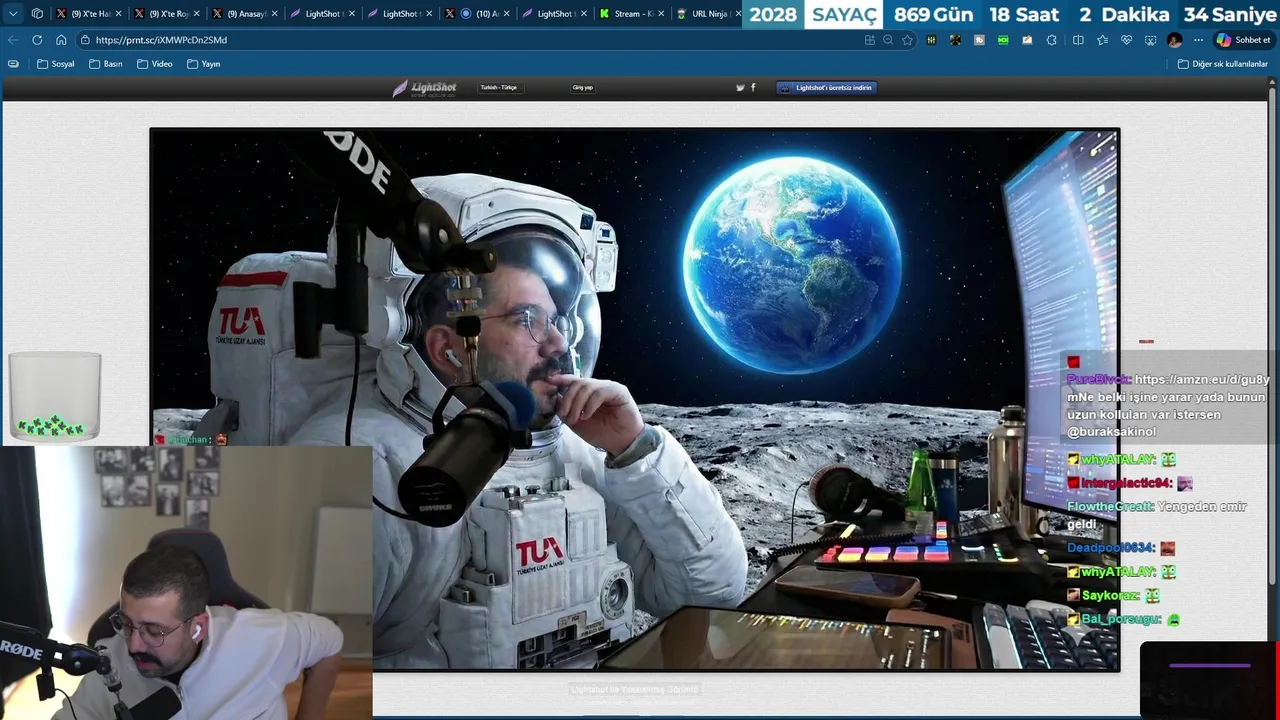Open the Yayın bookmarks folder

pos(204,64)
